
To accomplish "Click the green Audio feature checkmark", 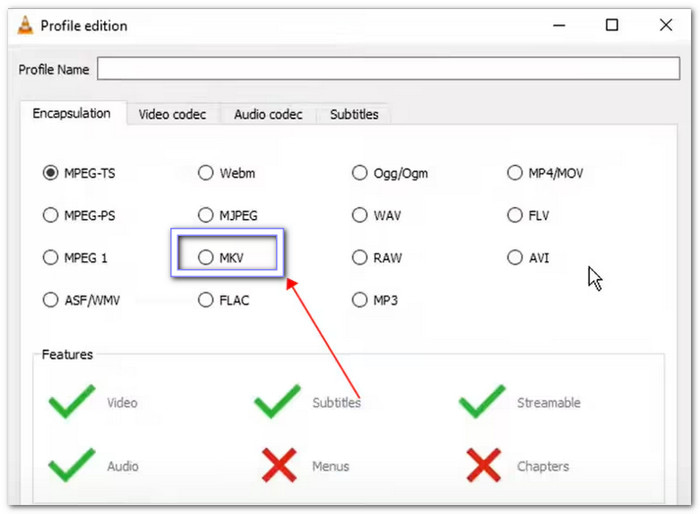I will pos(71,465).
